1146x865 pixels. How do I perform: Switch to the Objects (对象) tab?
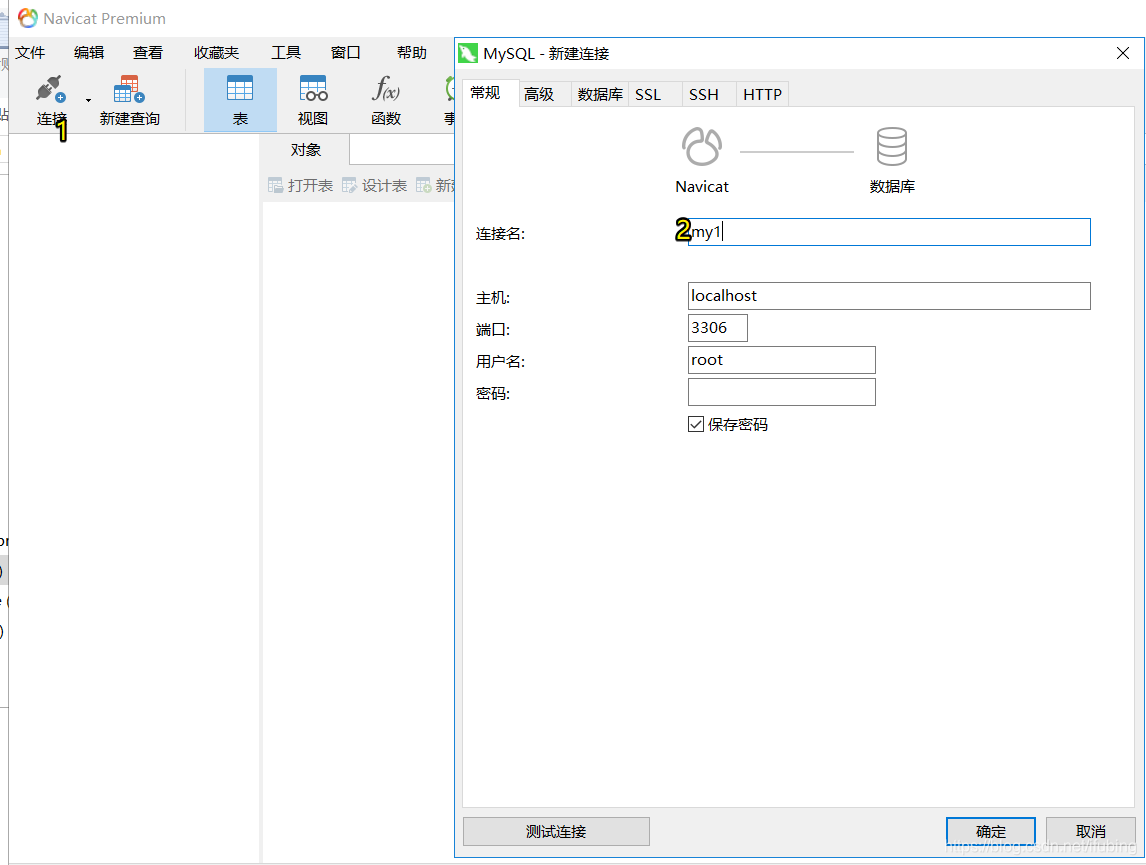tap(306, 150)
